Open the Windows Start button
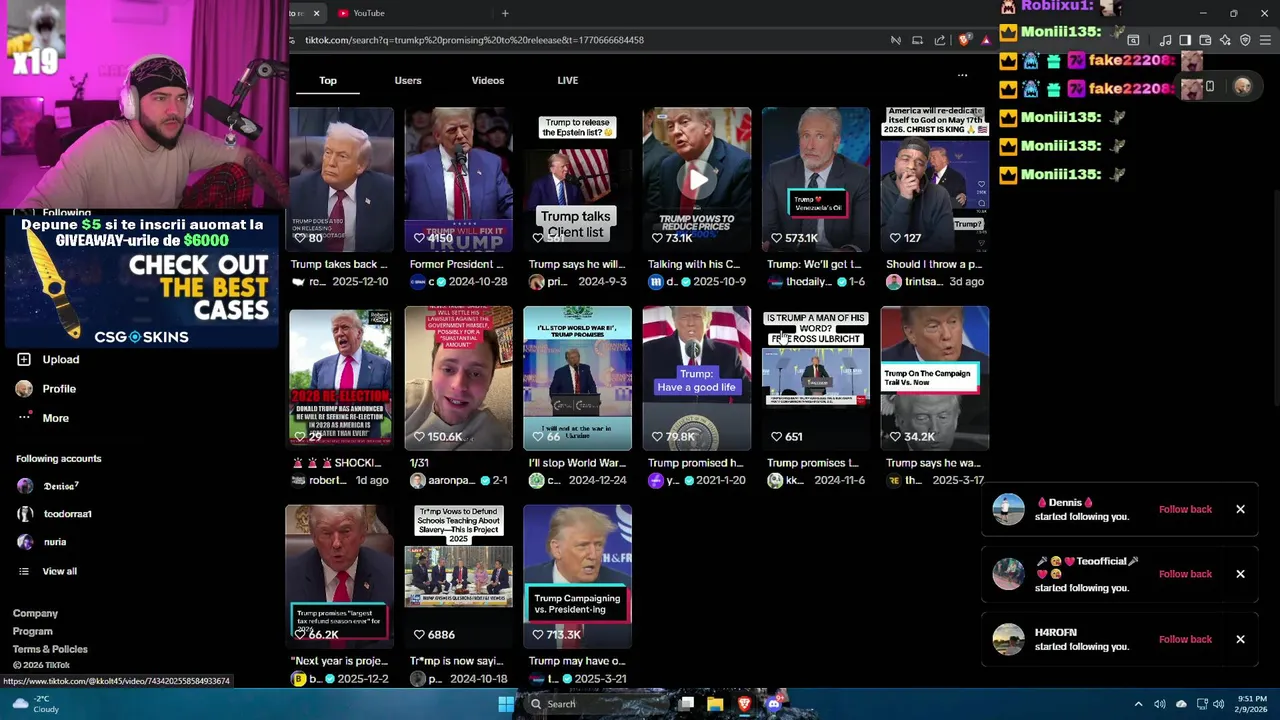The height and width of the screenshot is (720, 1280). (506, 704)
